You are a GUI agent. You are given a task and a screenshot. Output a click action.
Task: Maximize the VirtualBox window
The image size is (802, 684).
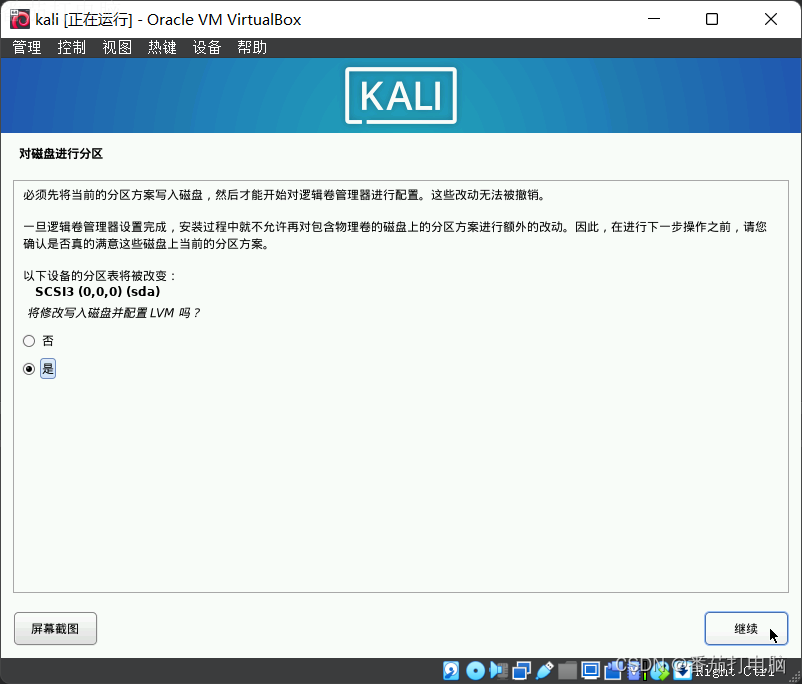(x=712, y=19)
